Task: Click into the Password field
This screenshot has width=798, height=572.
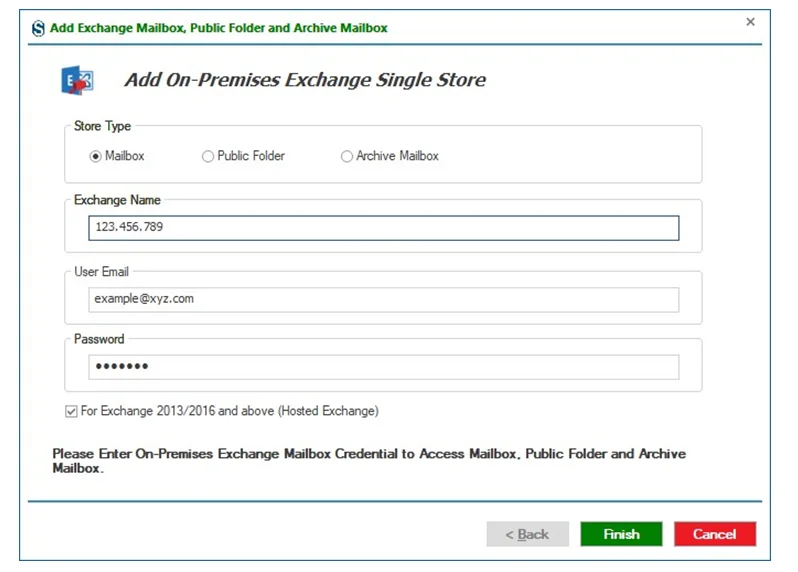Action: [x=384, y=367]
